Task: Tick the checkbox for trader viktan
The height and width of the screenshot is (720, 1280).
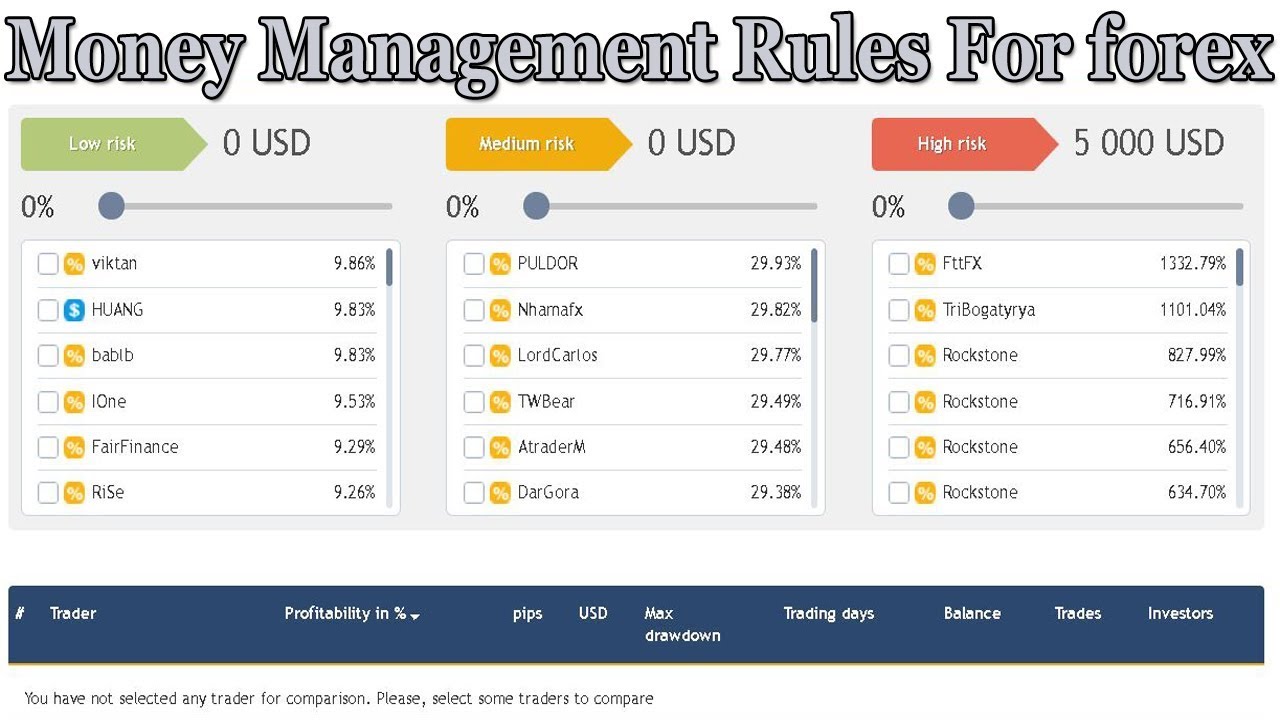Action: coord(48,264)
